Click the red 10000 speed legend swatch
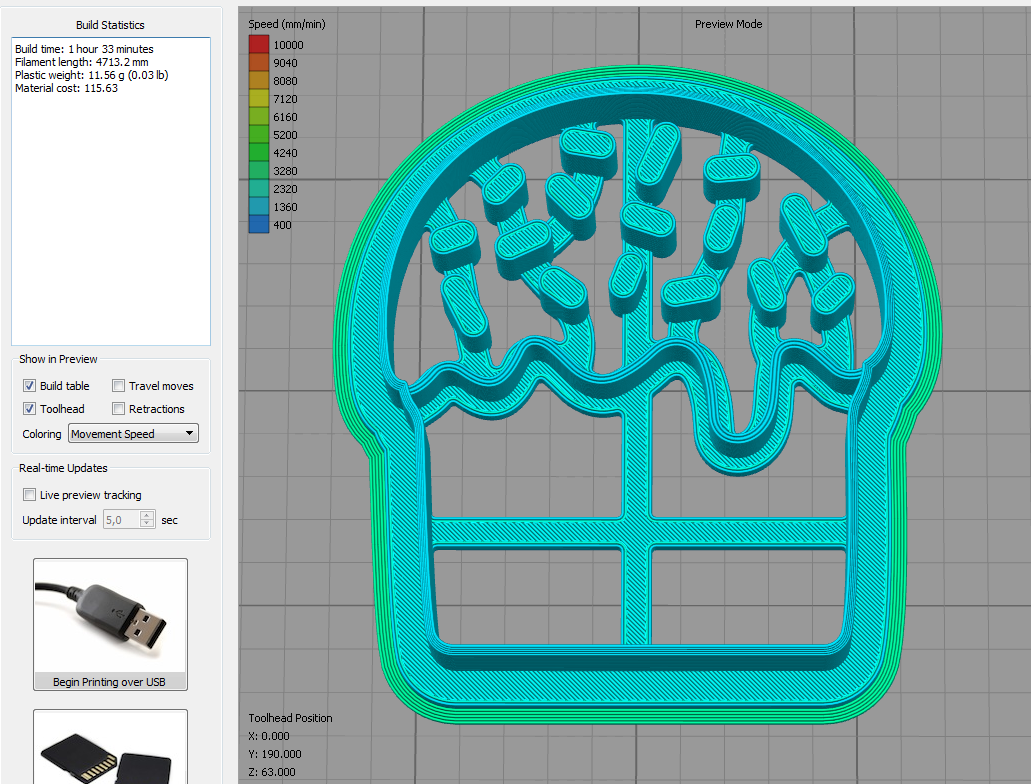 pos(259,45)
